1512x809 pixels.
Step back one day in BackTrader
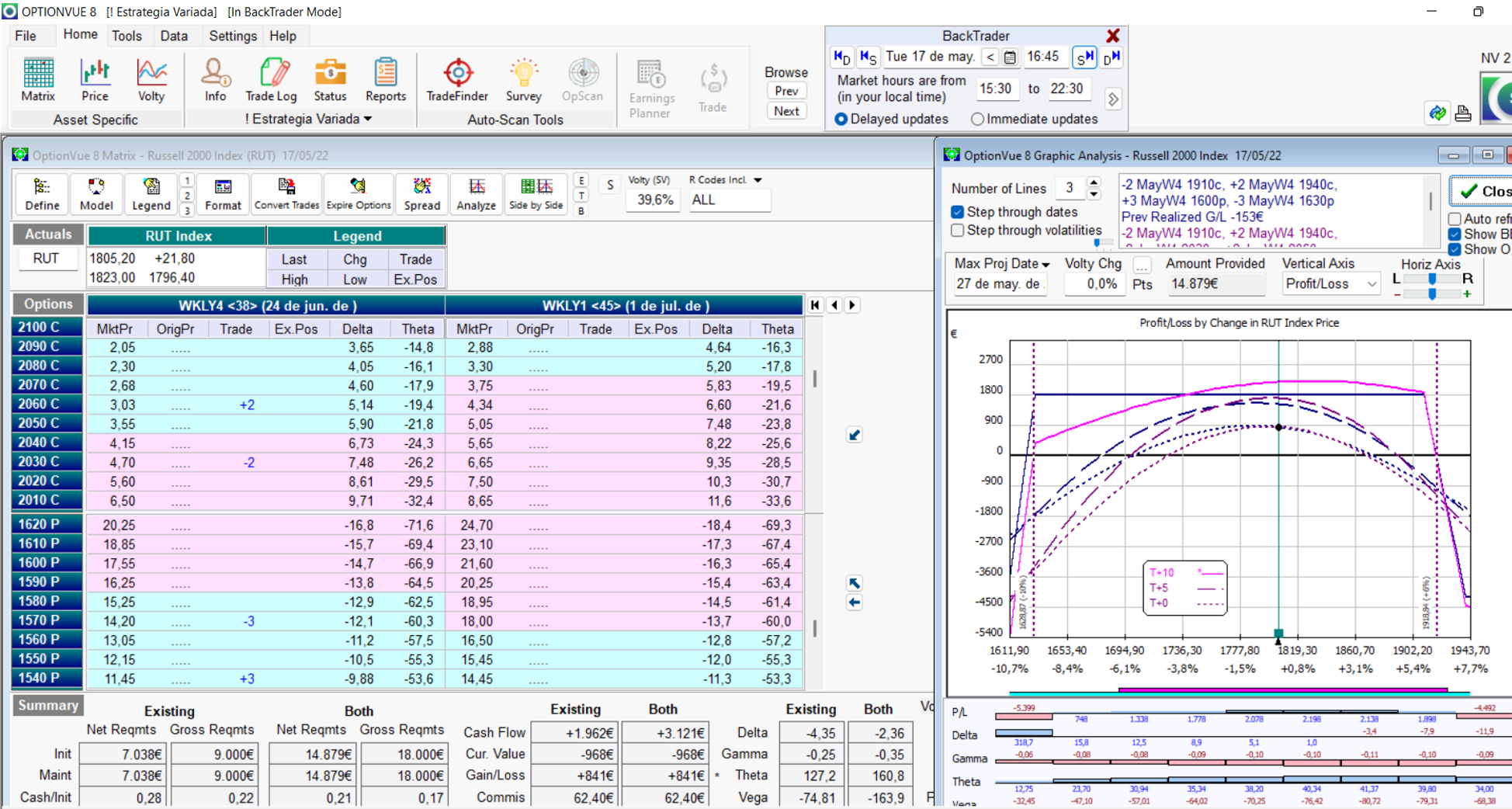tap(842, 57)
